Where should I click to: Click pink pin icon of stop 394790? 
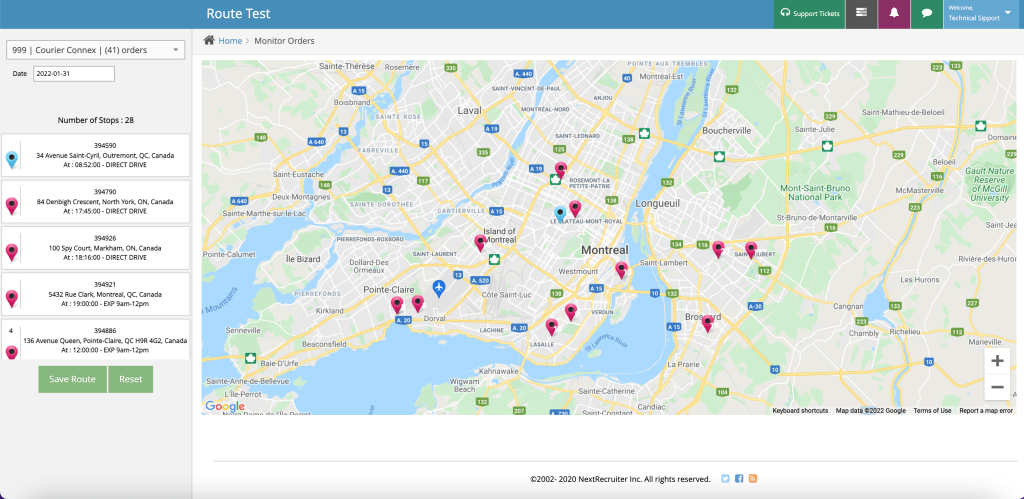tap(12, 206)
